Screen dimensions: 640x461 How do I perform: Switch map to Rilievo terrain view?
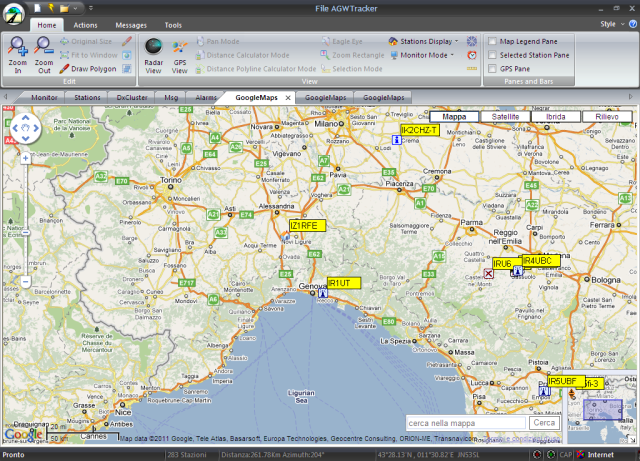pyautogui.click(x=607, y=117)
